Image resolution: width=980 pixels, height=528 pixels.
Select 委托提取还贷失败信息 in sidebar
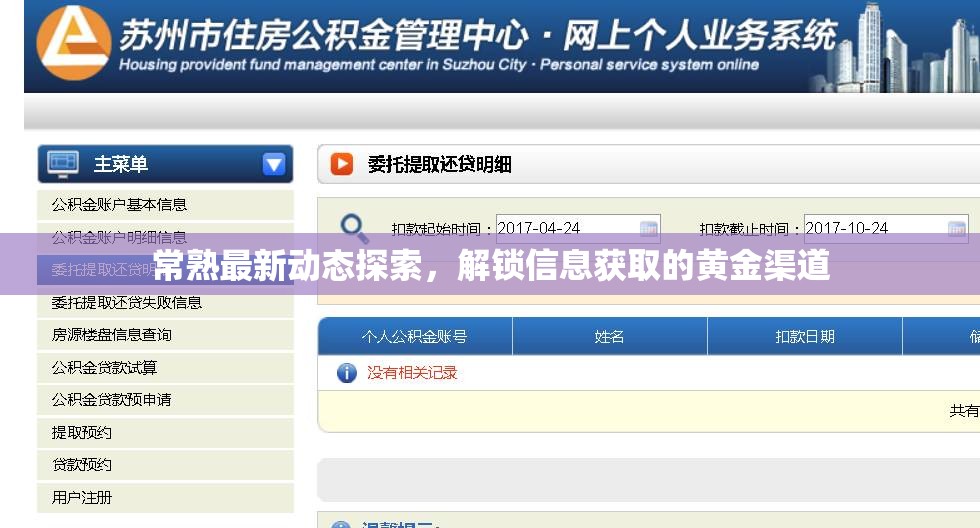165,302
